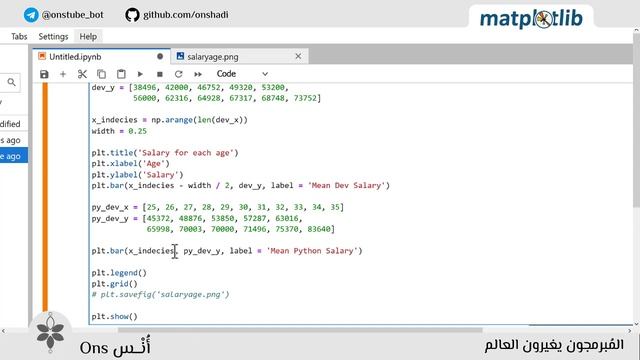Click the 'Mean Dev Salary' string
The image size is (640, 360).
(347, 185)
